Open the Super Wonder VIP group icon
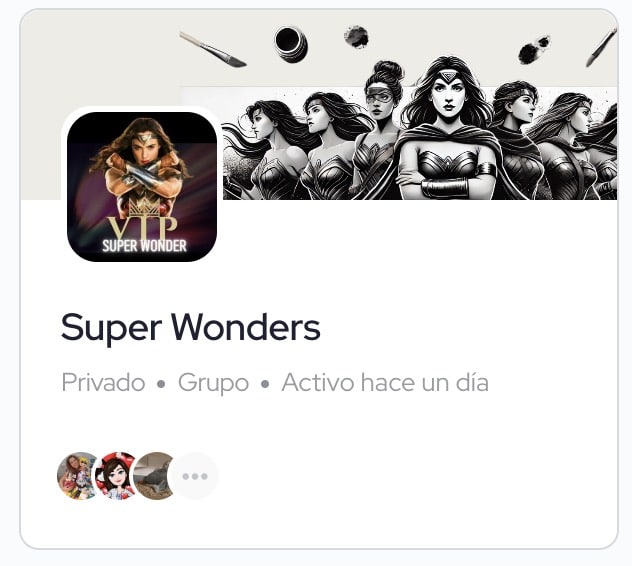This screenshot has height=566, width=632. coord(142,187)
